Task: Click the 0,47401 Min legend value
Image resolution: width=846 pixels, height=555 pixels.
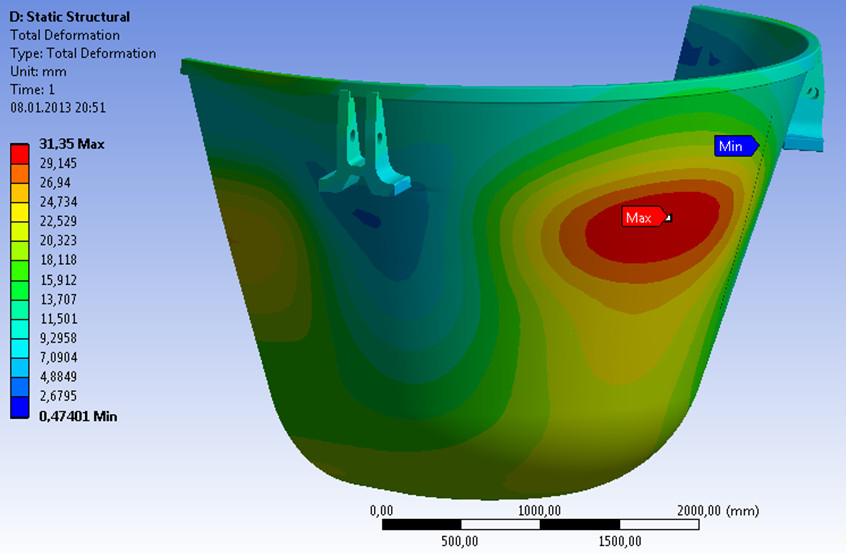Action: pyautogui.click(x=78, y=416)
